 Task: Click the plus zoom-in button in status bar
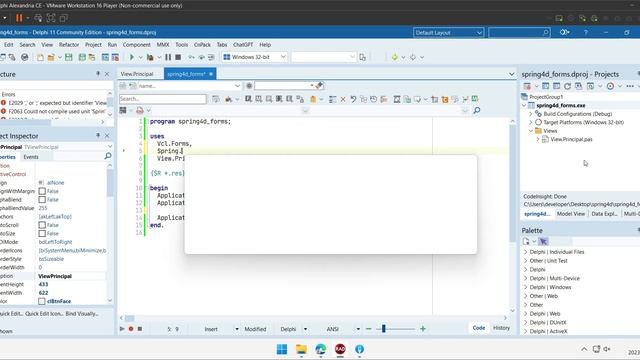pos(422,329)
